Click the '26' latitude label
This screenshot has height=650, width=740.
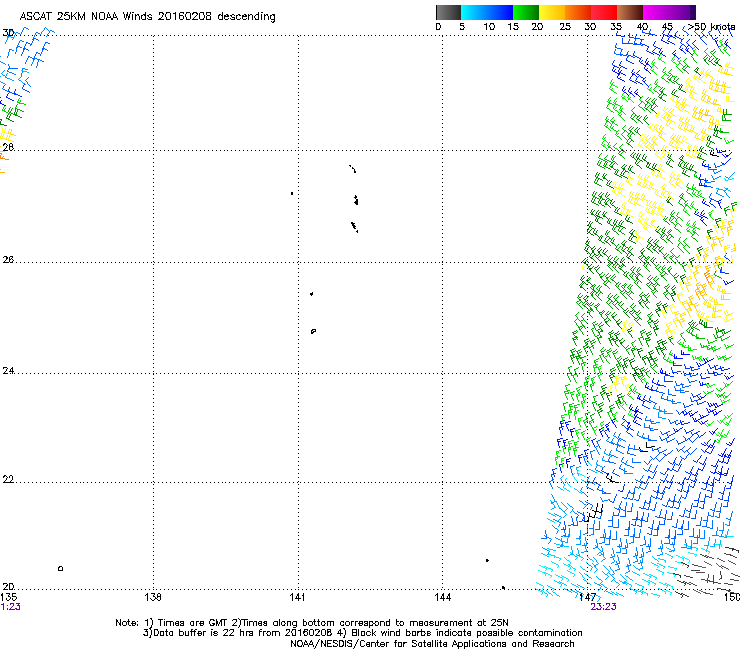coord(8,259)
